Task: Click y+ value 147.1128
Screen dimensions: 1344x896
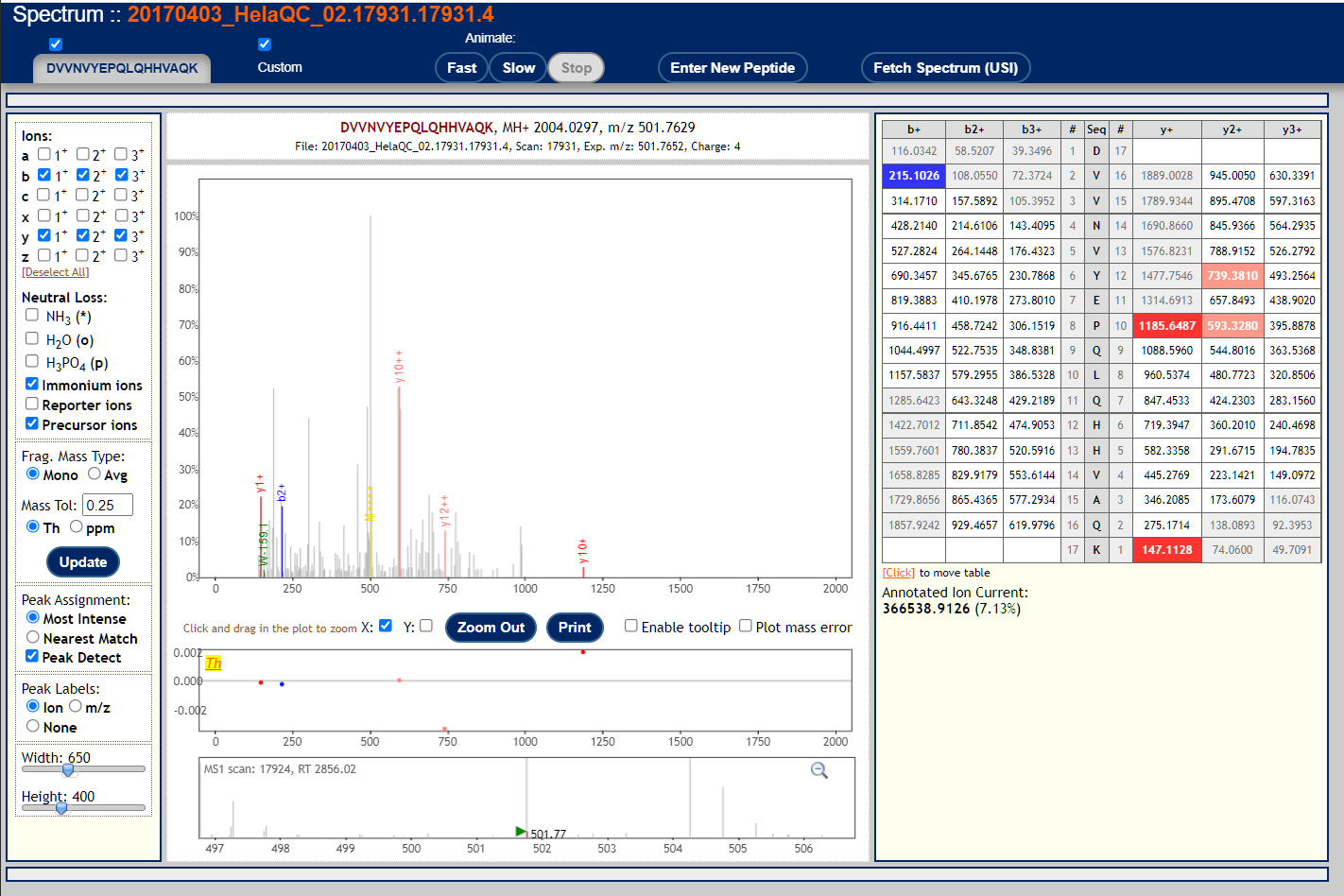Action: coord(1167,550)
